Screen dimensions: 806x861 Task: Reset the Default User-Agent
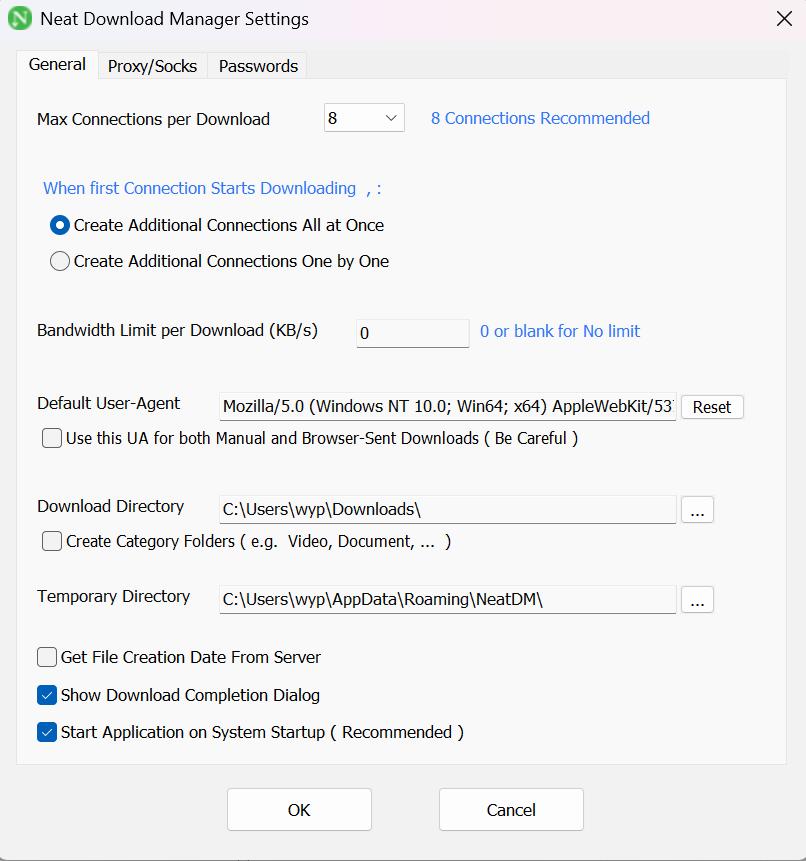pyautogui.click(x=712, y=407)
